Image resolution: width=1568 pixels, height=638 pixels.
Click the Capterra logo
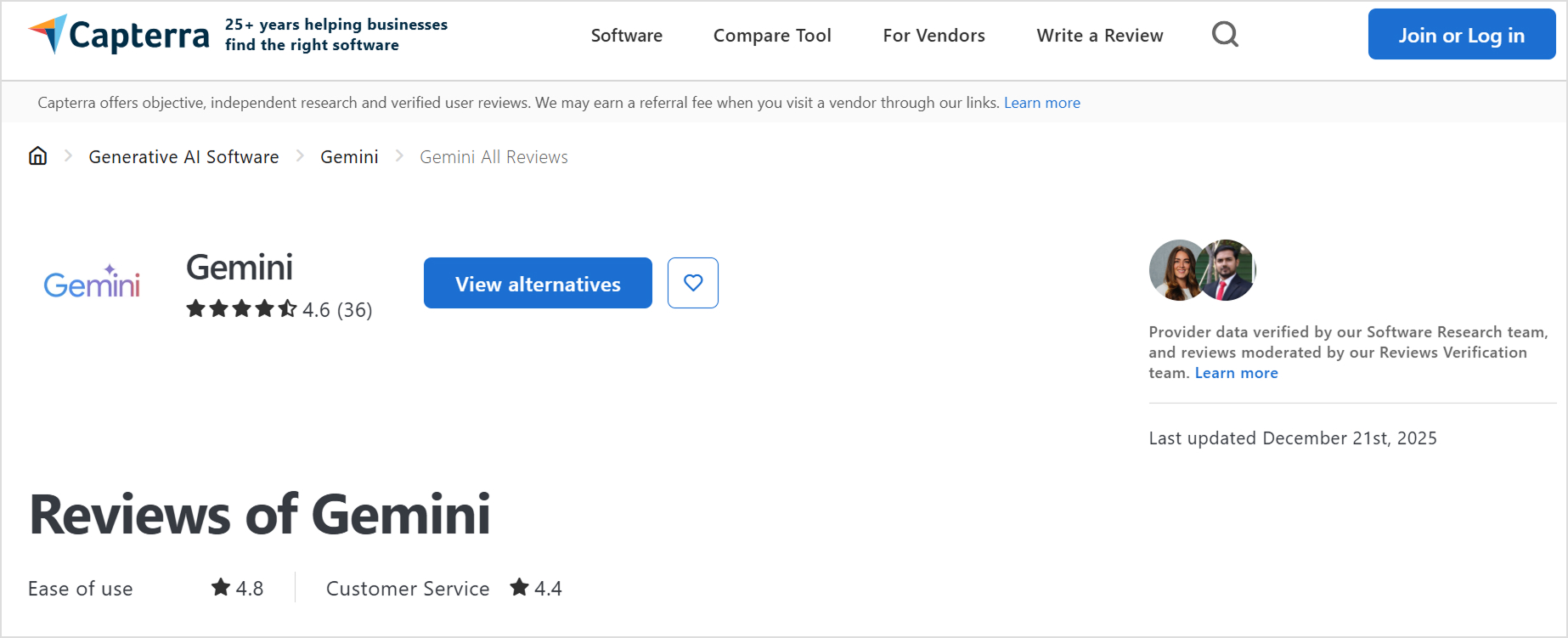point(119,35)
